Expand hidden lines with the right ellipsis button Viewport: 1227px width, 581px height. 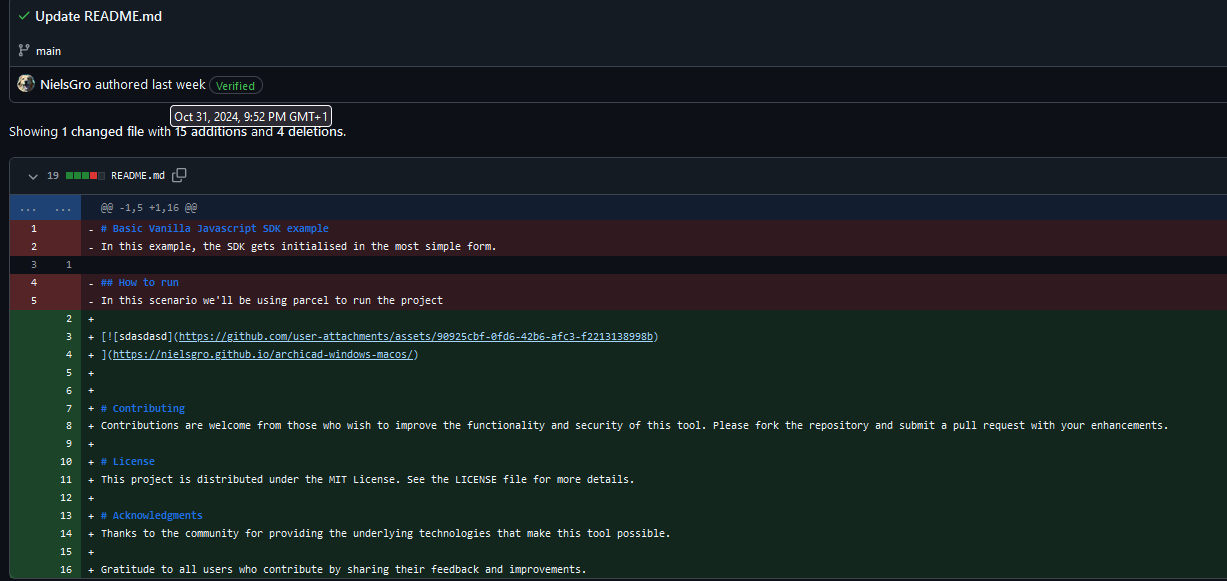[61, 207]
